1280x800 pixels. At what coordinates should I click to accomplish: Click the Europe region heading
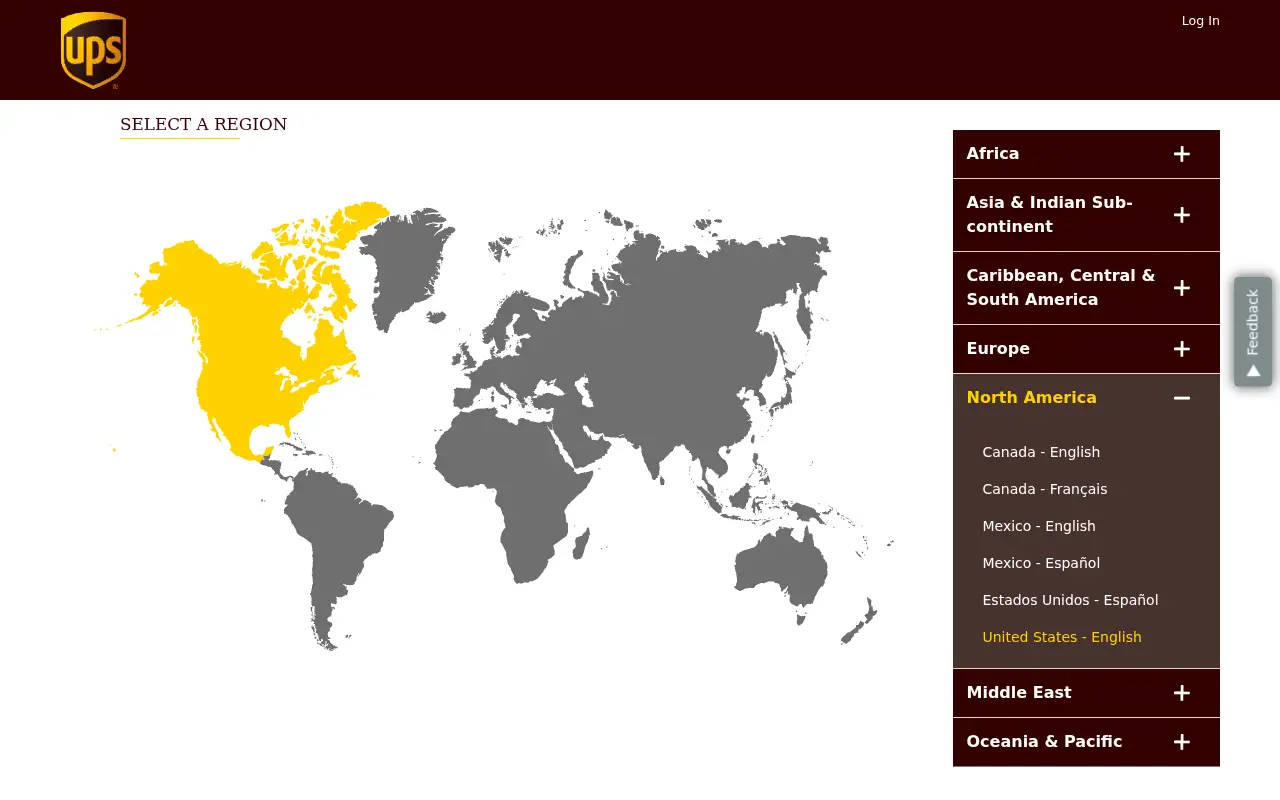pyautogui.click(x=998, y=349)
